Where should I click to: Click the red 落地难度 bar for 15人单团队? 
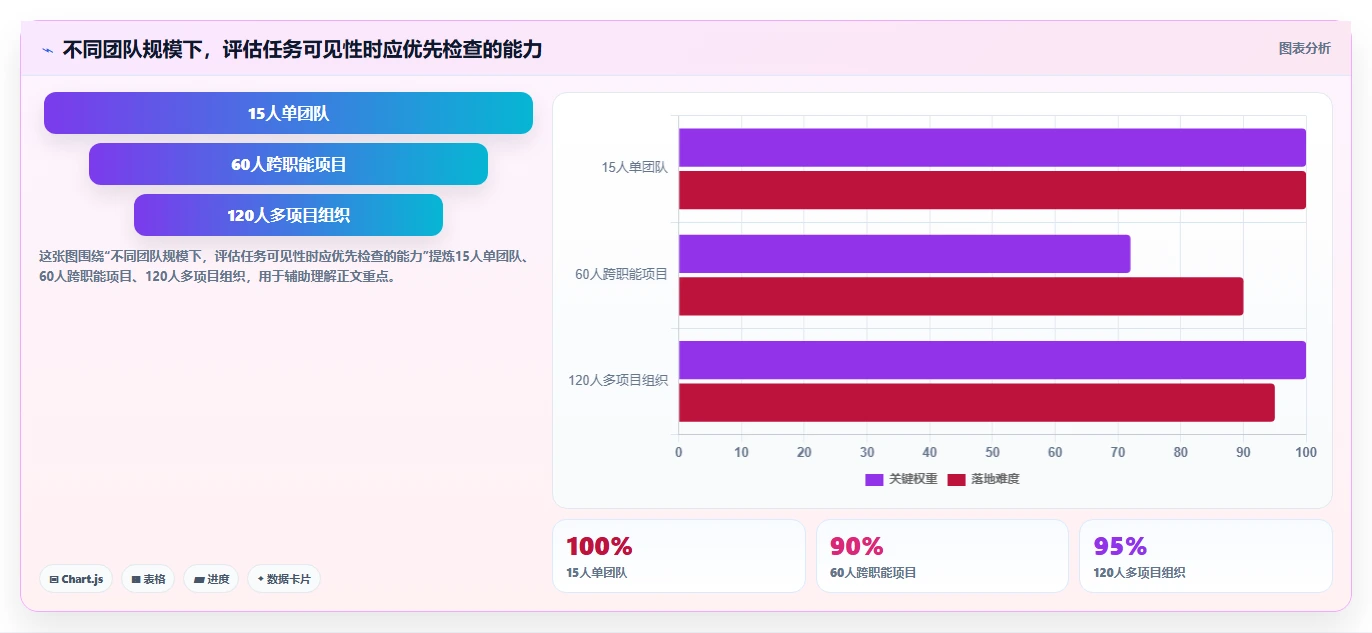[992, 190]
